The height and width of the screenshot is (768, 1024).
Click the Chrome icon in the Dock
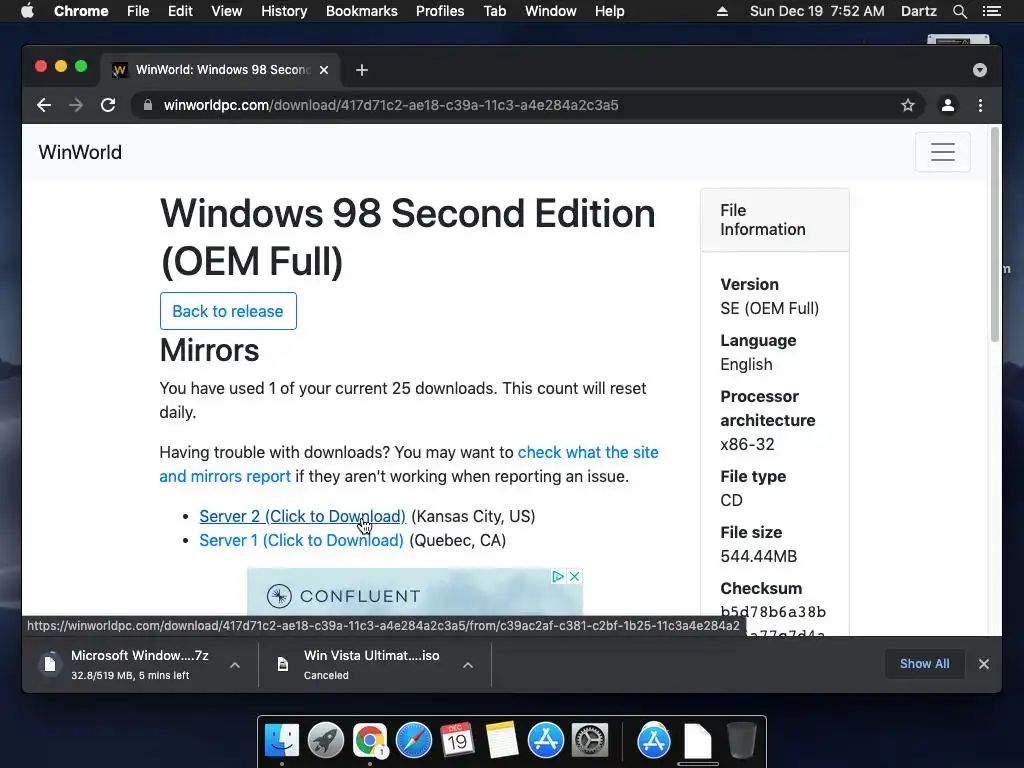click(370, 741)
